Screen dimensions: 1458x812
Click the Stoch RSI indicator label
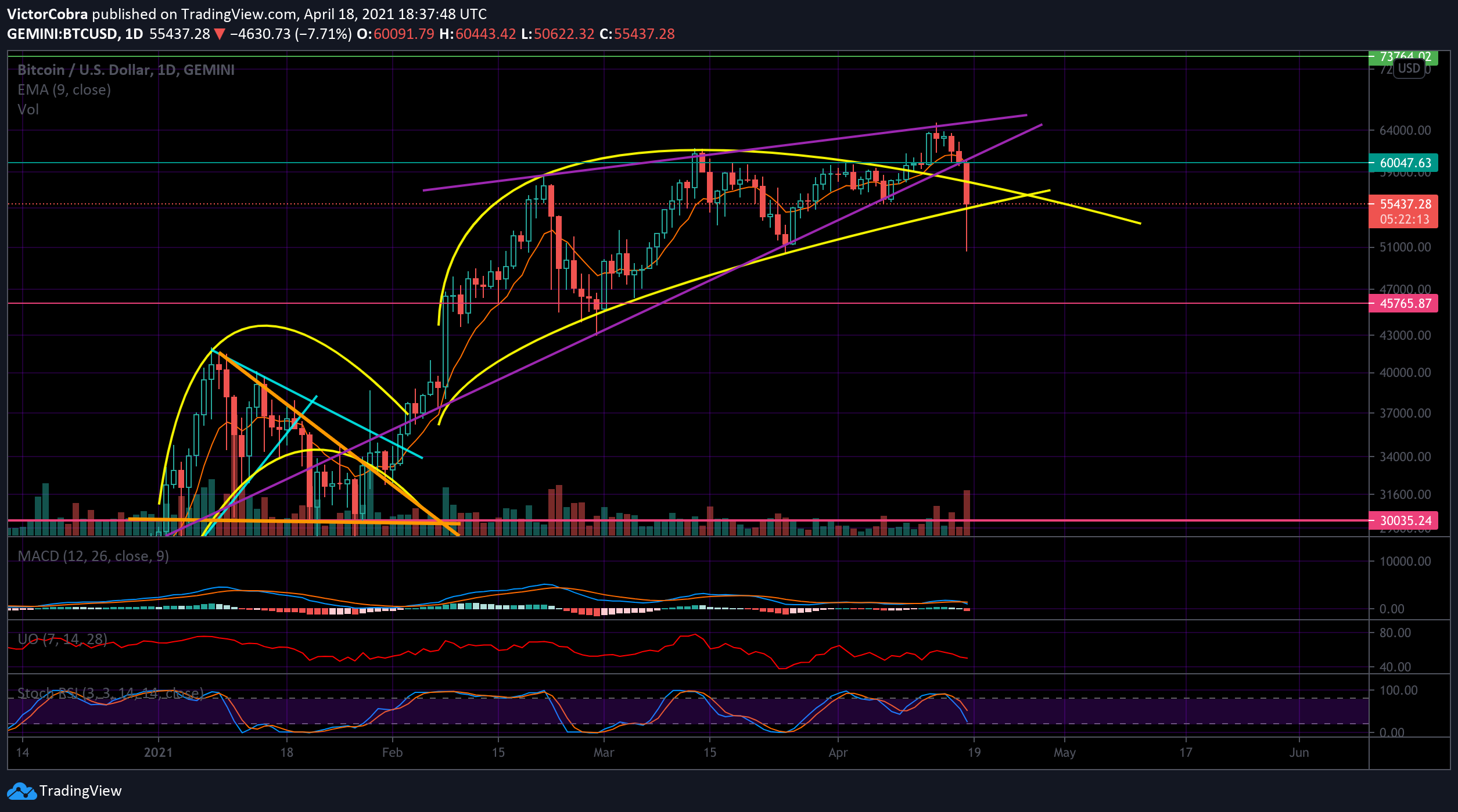pos(110,693)
